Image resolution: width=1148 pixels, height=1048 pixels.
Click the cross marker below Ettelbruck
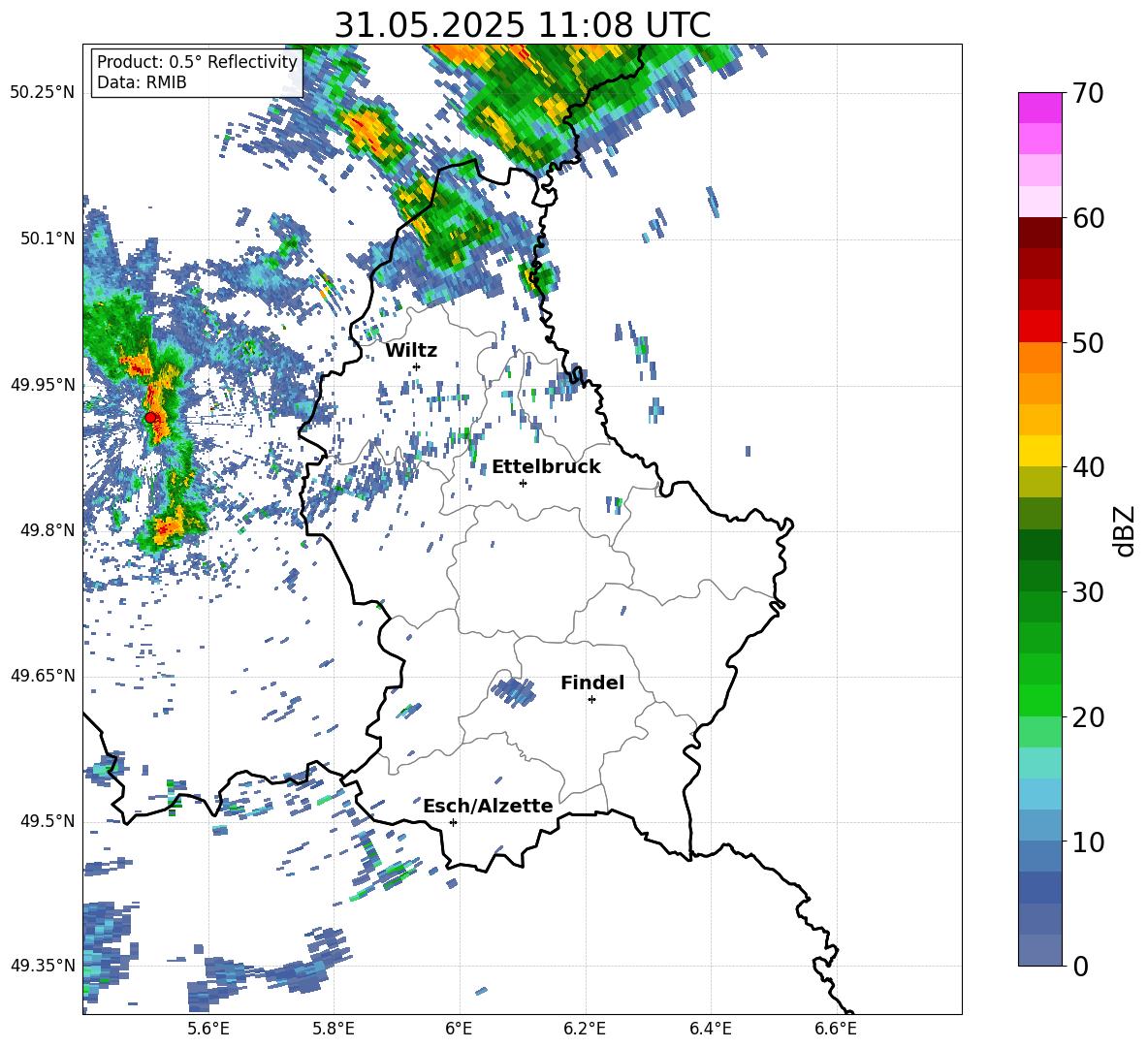point(523,483)
